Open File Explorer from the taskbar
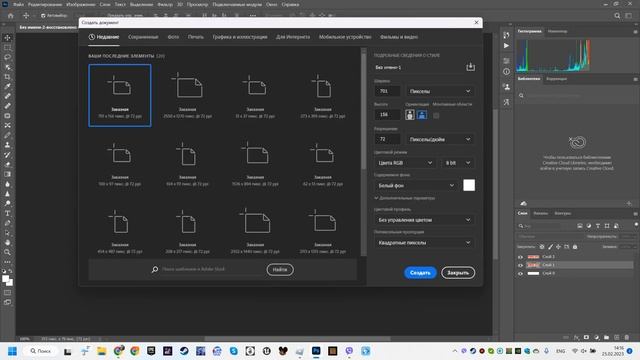Viewport: 640px width, 360px height. click(x=102, y=351)
